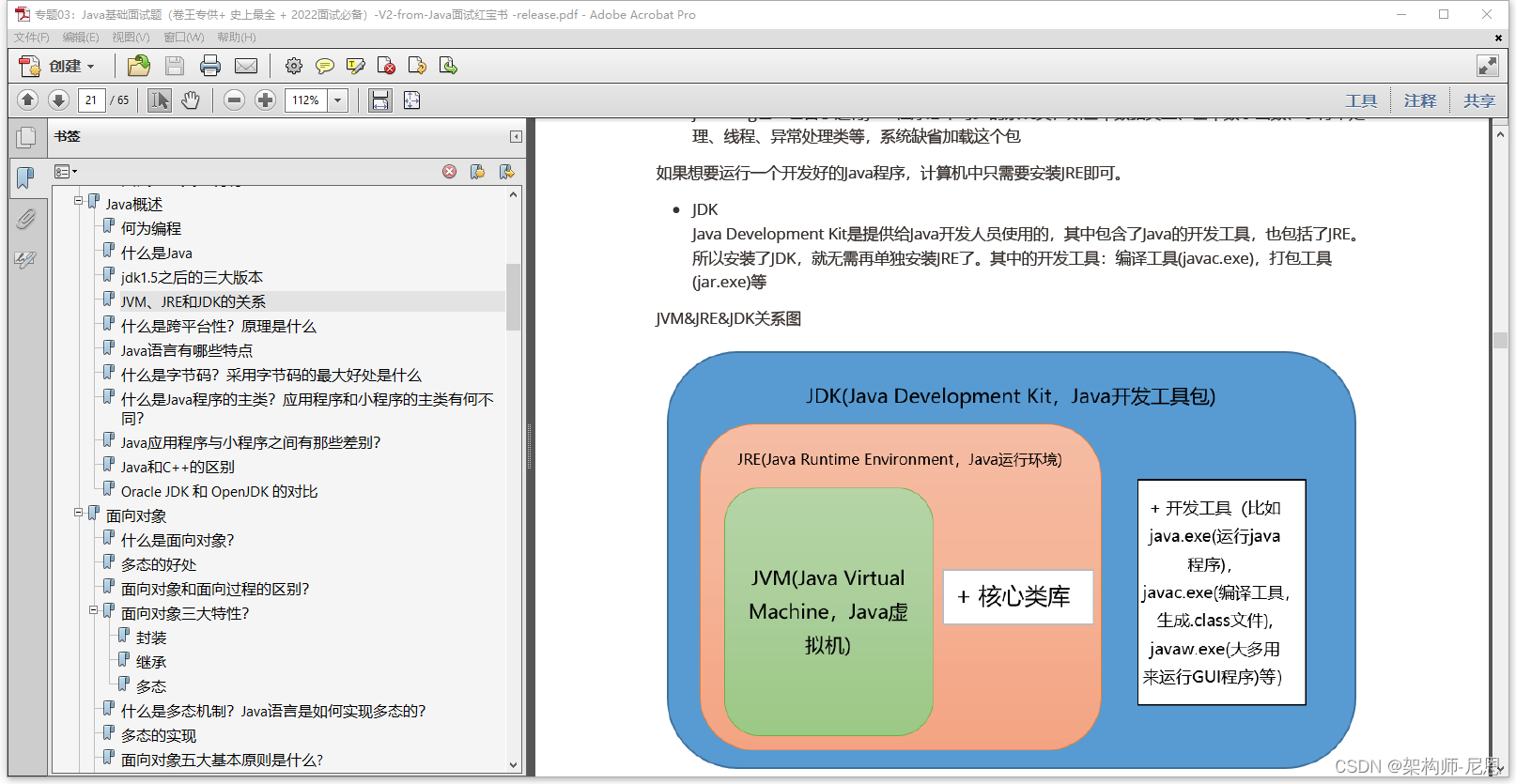Collapse the 面向对象 bookmark node
Viewport: 1516px width, 784px height.
pos(79,513)
